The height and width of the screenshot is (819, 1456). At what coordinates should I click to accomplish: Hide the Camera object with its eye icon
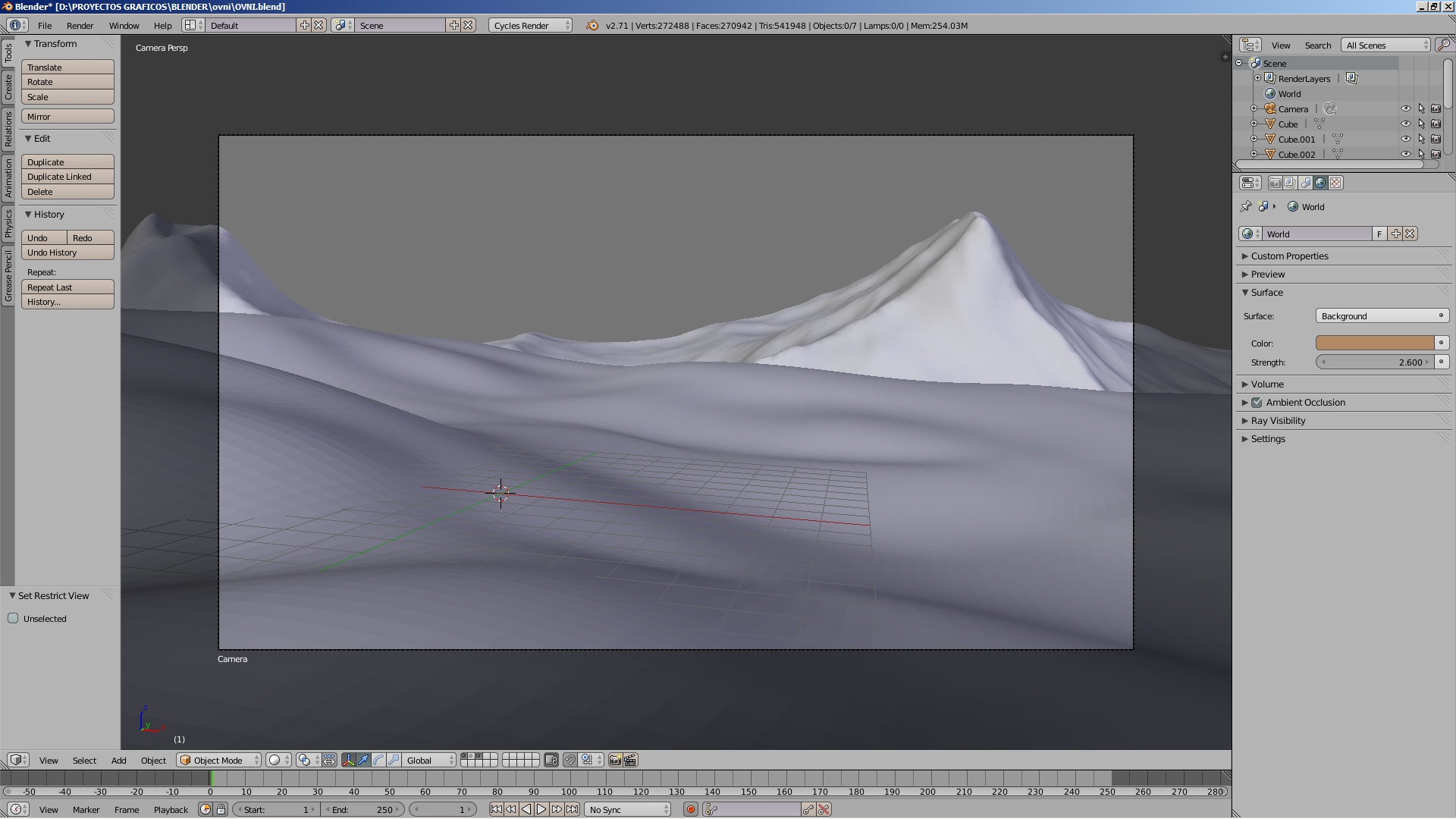click(x=1405, y=108)
